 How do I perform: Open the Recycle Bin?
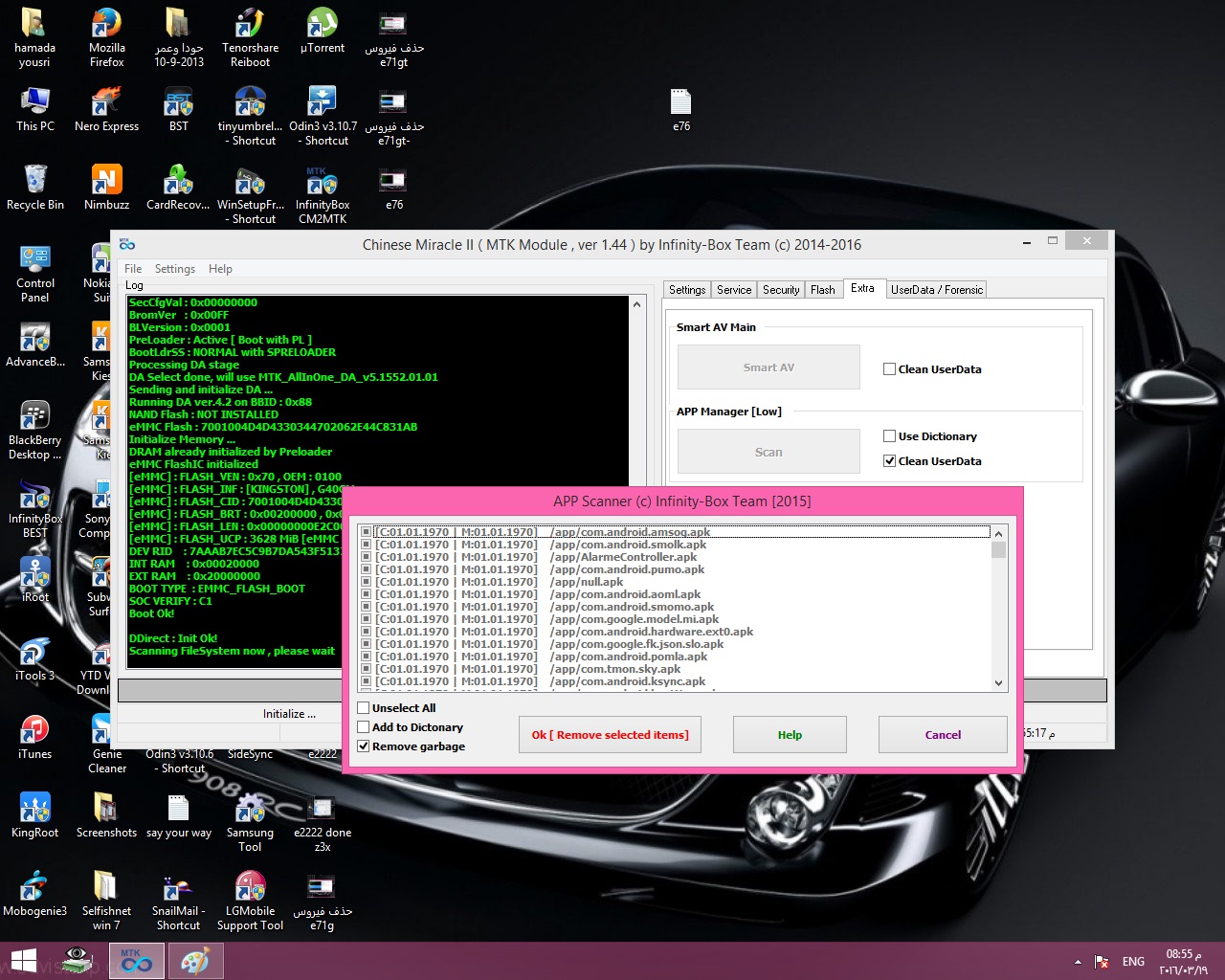[34, 188]
